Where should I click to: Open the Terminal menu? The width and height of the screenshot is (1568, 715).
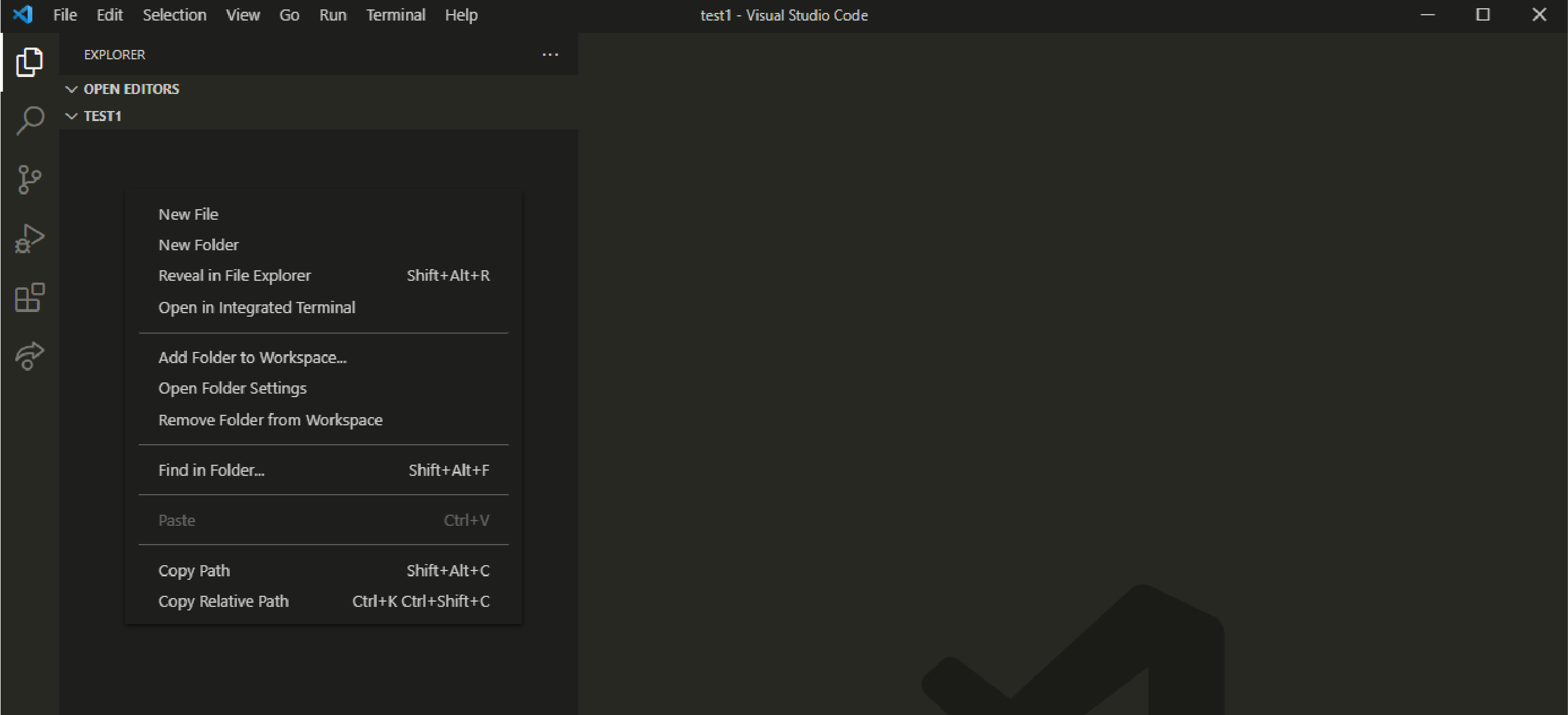[395, 15]
